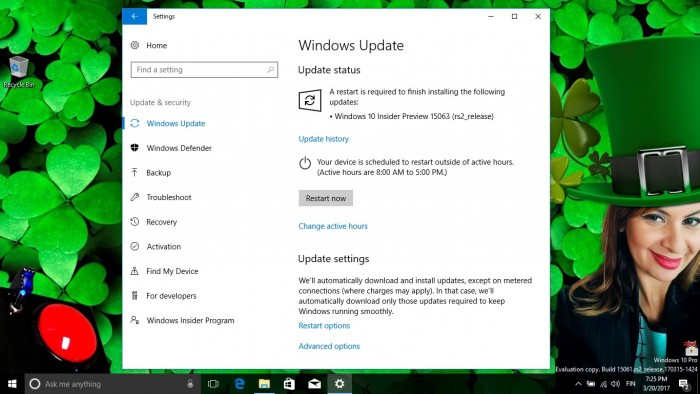Click the scheduled restart power icon

(305, 163)
